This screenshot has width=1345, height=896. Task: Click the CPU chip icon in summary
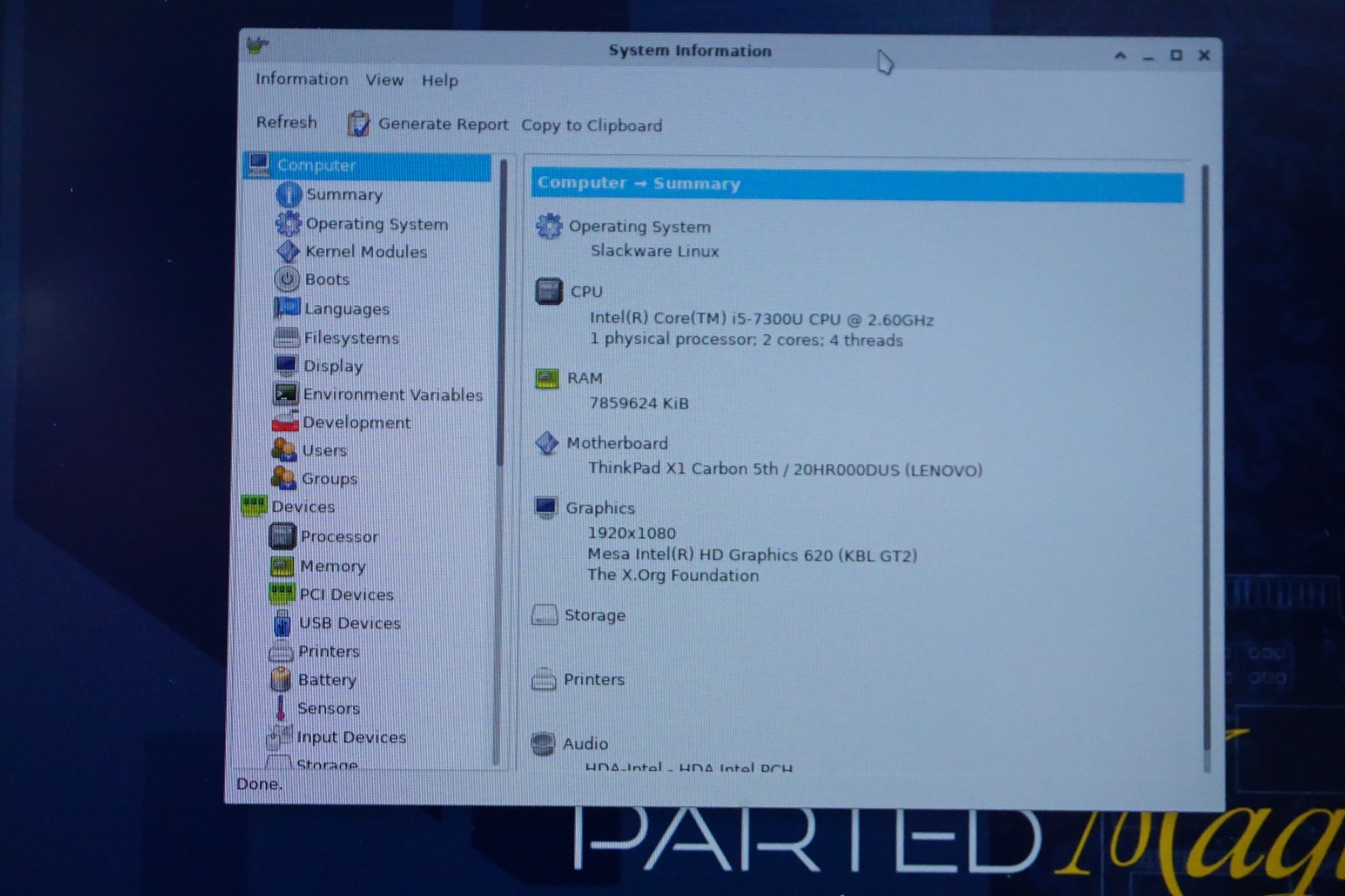click(549, 291)
